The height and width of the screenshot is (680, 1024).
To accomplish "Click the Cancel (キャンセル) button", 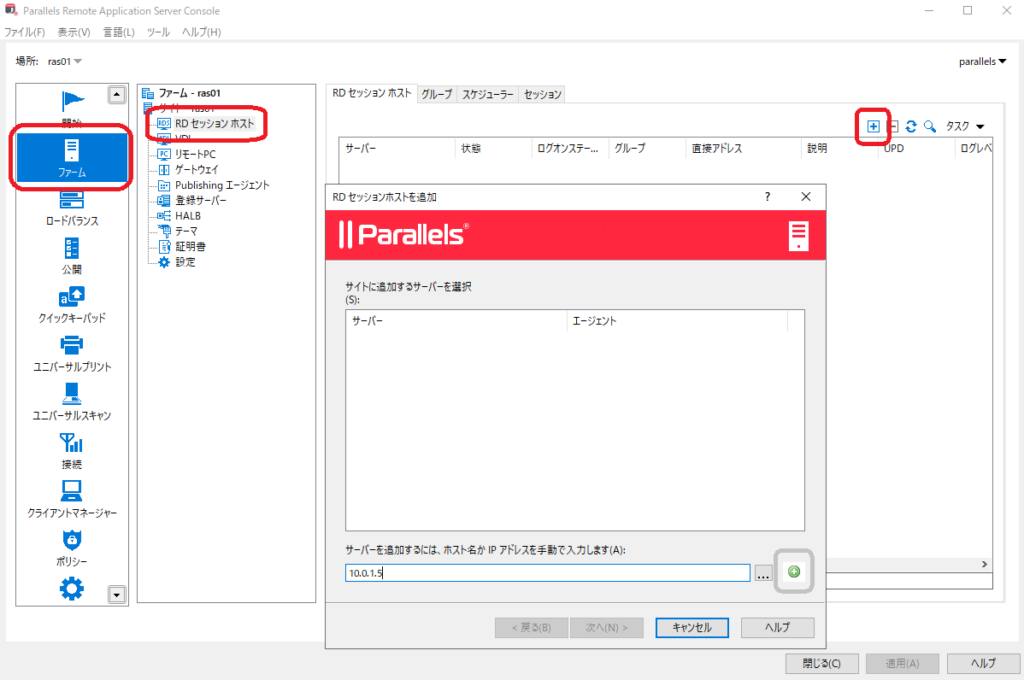I will point(692,628).
